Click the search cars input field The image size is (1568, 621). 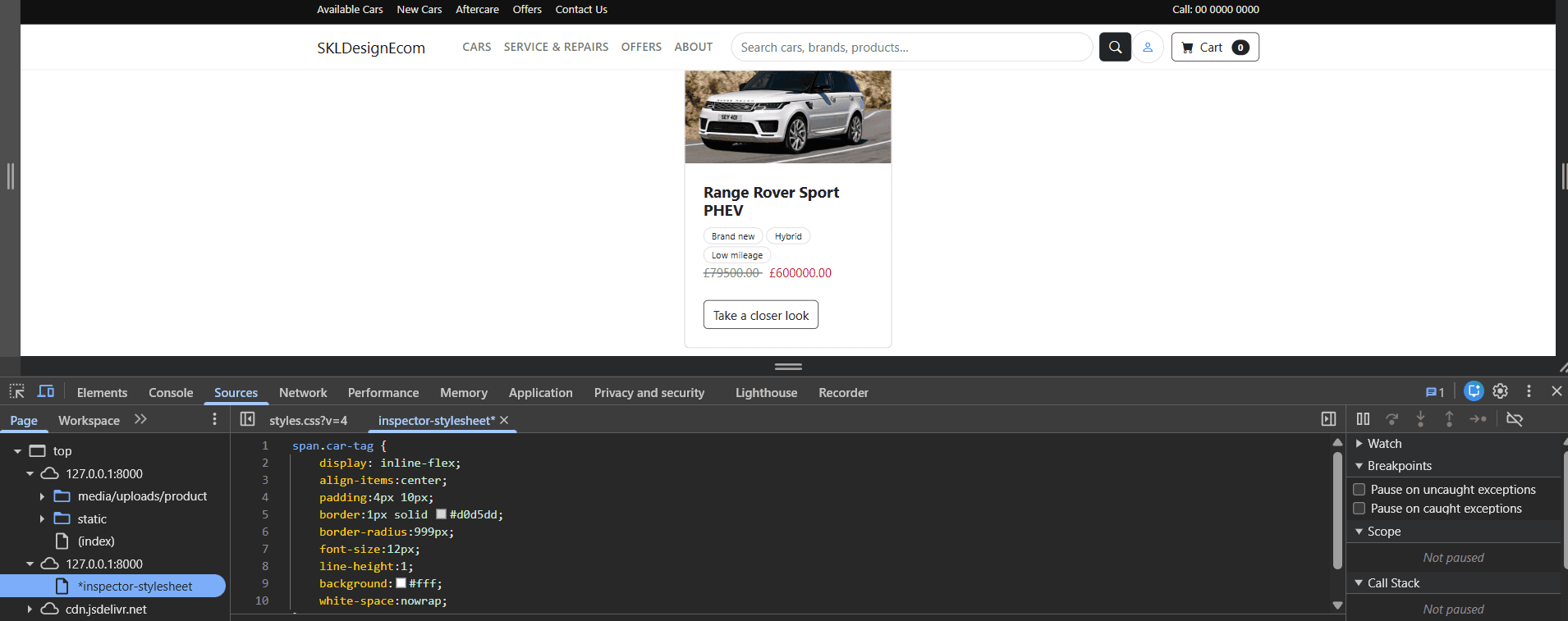[x=911, y=47]
